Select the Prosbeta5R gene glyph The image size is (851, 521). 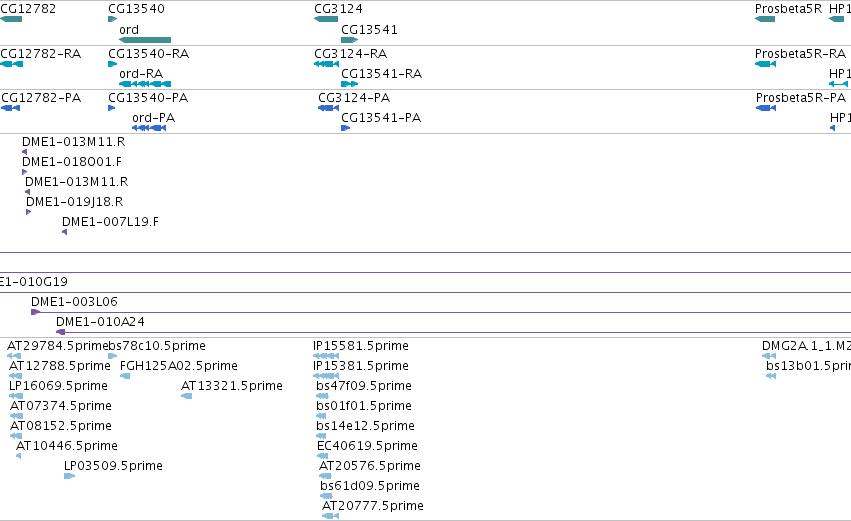(x=765, y=19)
